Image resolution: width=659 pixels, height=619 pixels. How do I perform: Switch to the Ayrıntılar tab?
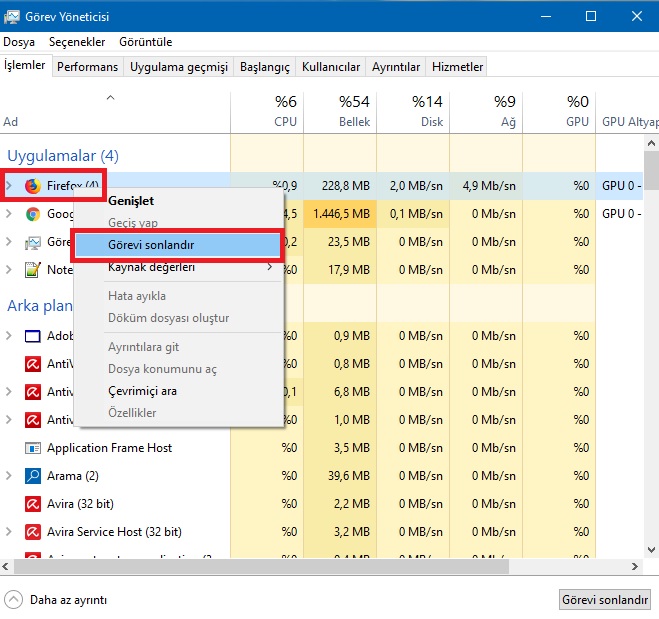coord(396,67)
